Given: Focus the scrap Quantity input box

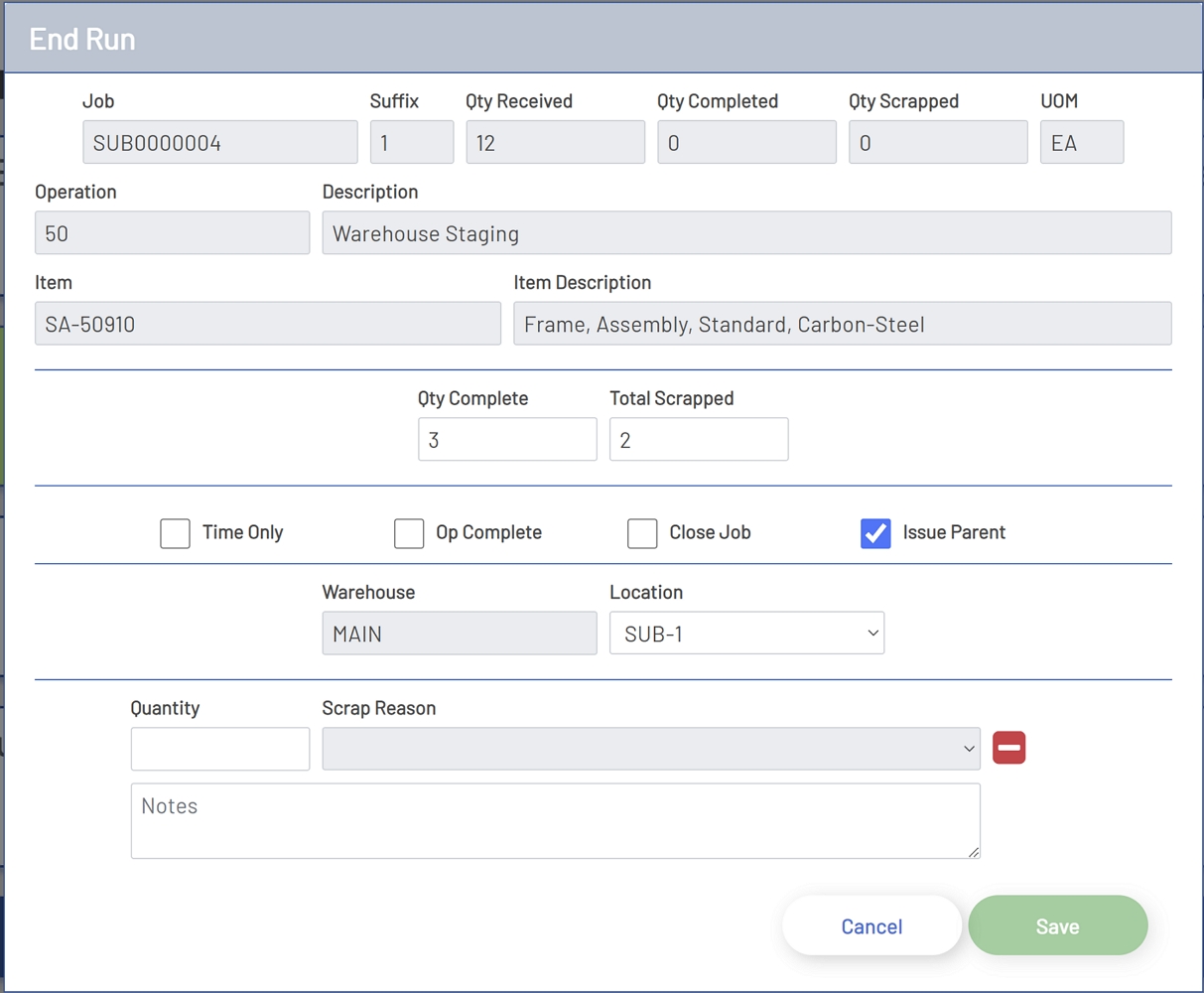Looking at the screenshot, I should (220, 749).
